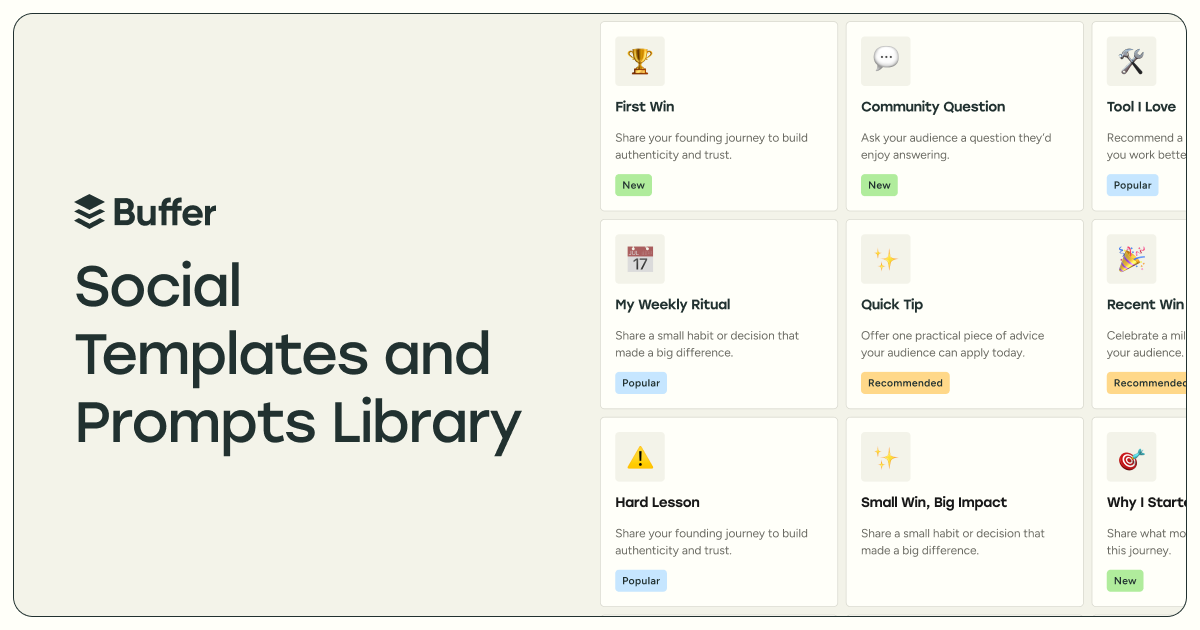The image size is (1200, 630).
Task: Select the "Recent Win" title
Action: pos(1146,305)
